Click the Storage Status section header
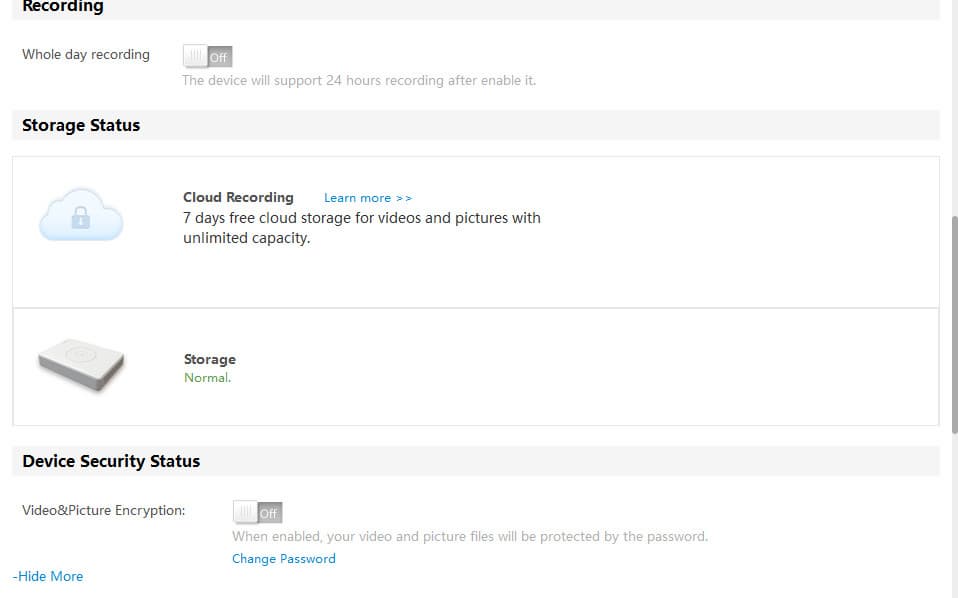The image size is (958, 598). coord(81,126)
